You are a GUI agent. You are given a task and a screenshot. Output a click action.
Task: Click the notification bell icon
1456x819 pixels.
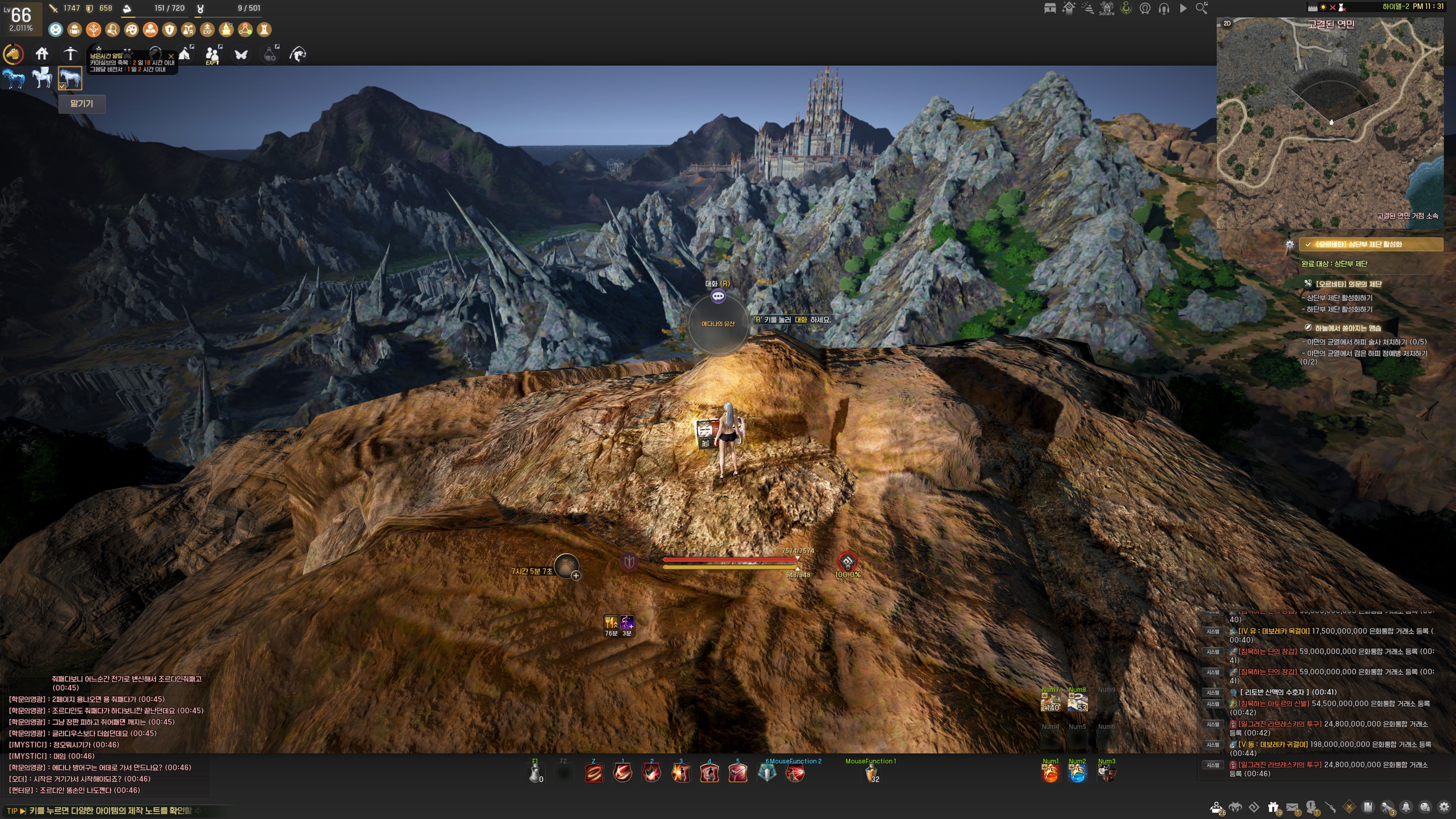tap(1406, 807)
